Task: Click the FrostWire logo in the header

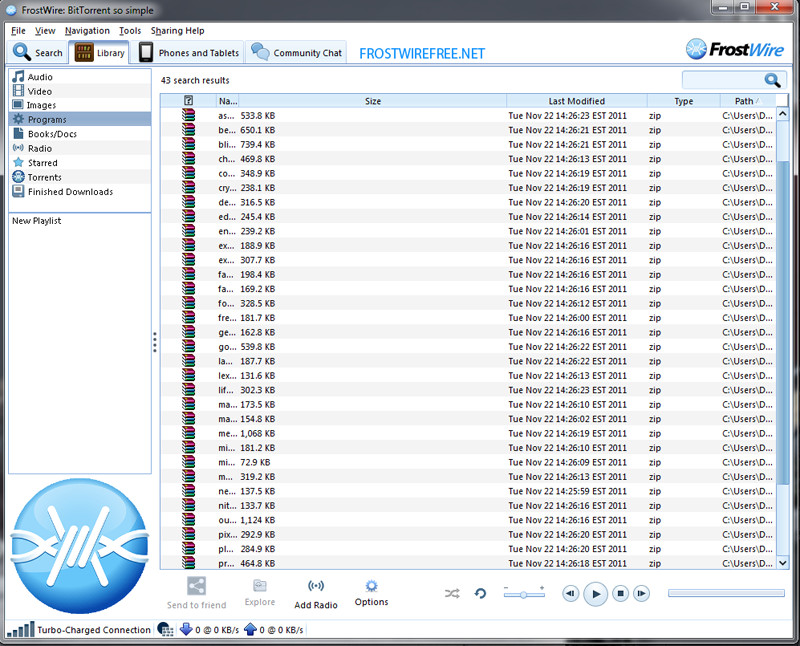Action: [735, 49]
